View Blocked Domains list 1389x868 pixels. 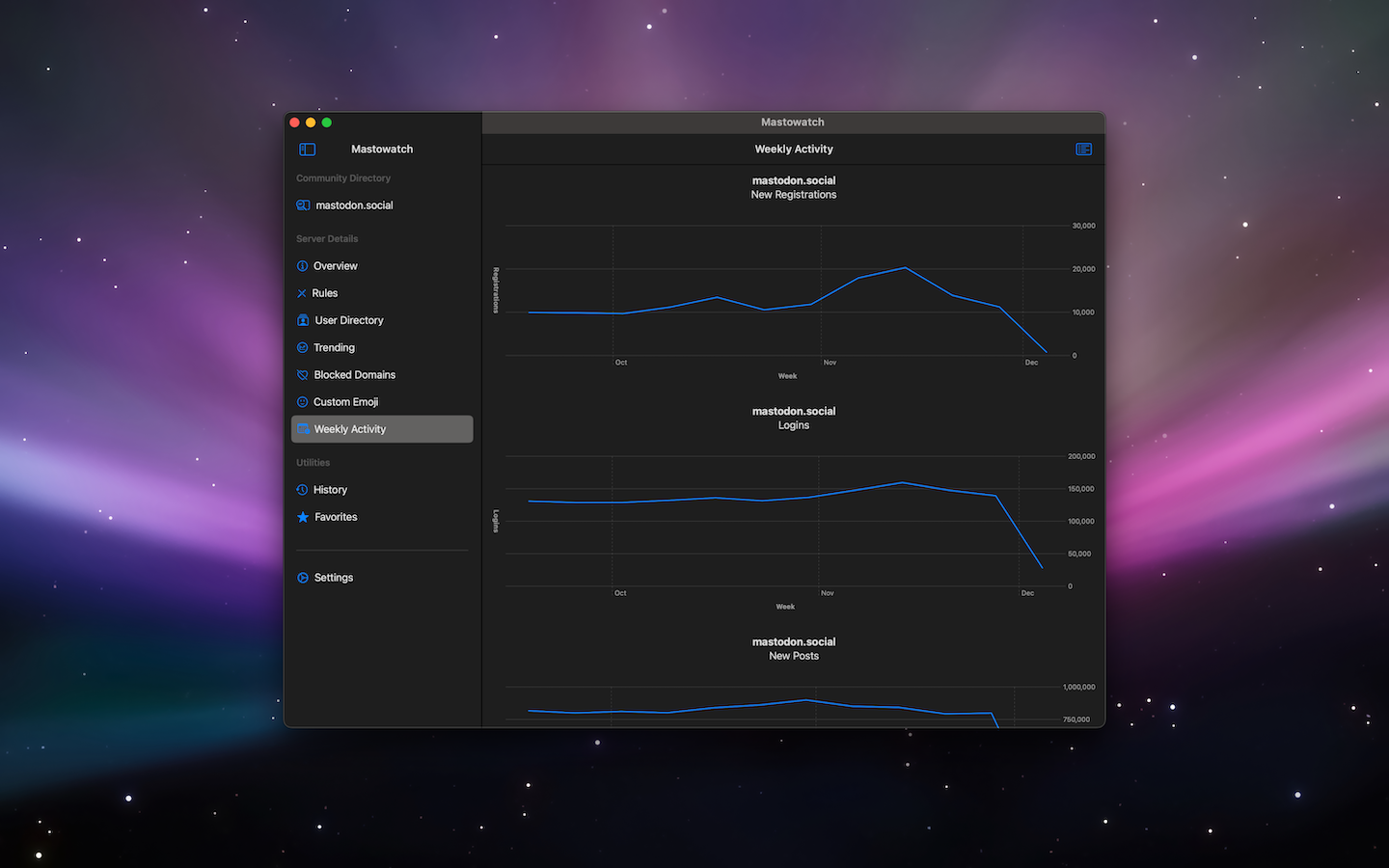click(x=382, y=375)
